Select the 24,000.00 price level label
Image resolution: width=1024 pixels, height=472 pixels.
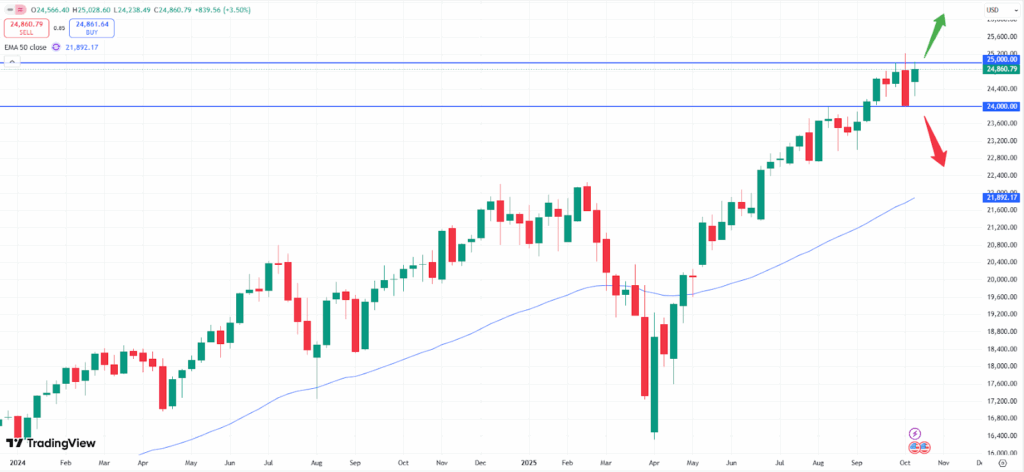[994, 106]
